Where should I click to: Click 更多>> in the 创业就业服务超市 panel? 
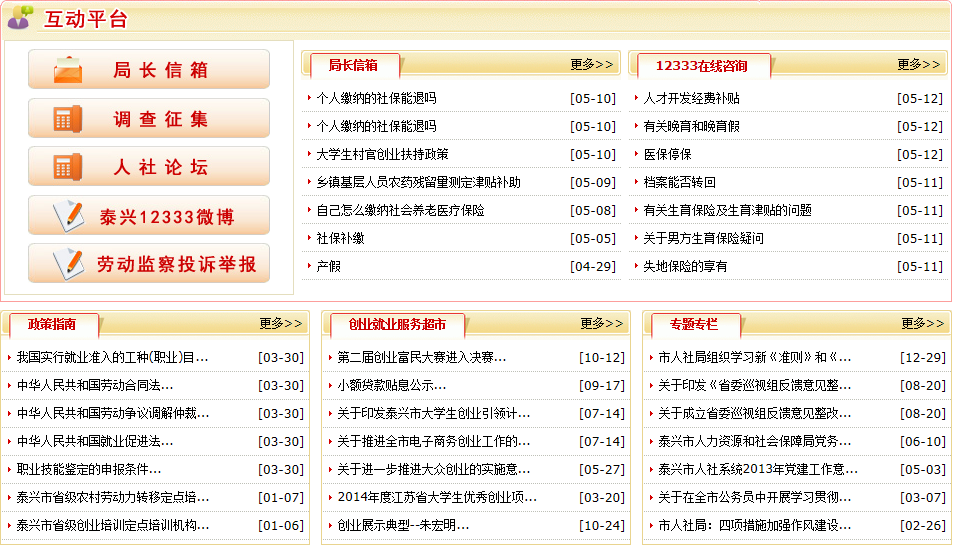pos(602,324)
